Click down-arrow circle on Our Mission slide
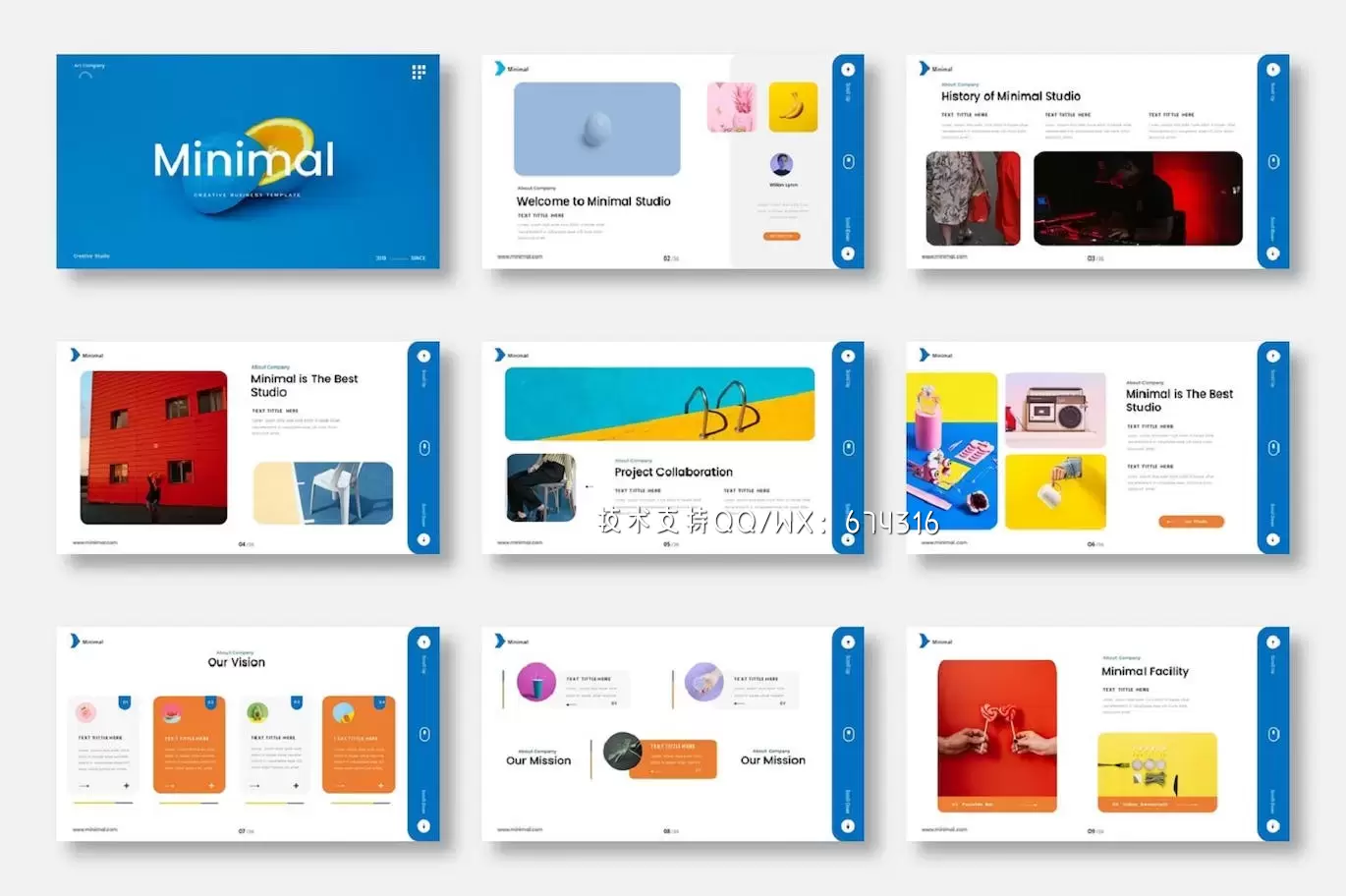Image resolution: width=1346 pixels, height=896 pixels. (848, 825)
